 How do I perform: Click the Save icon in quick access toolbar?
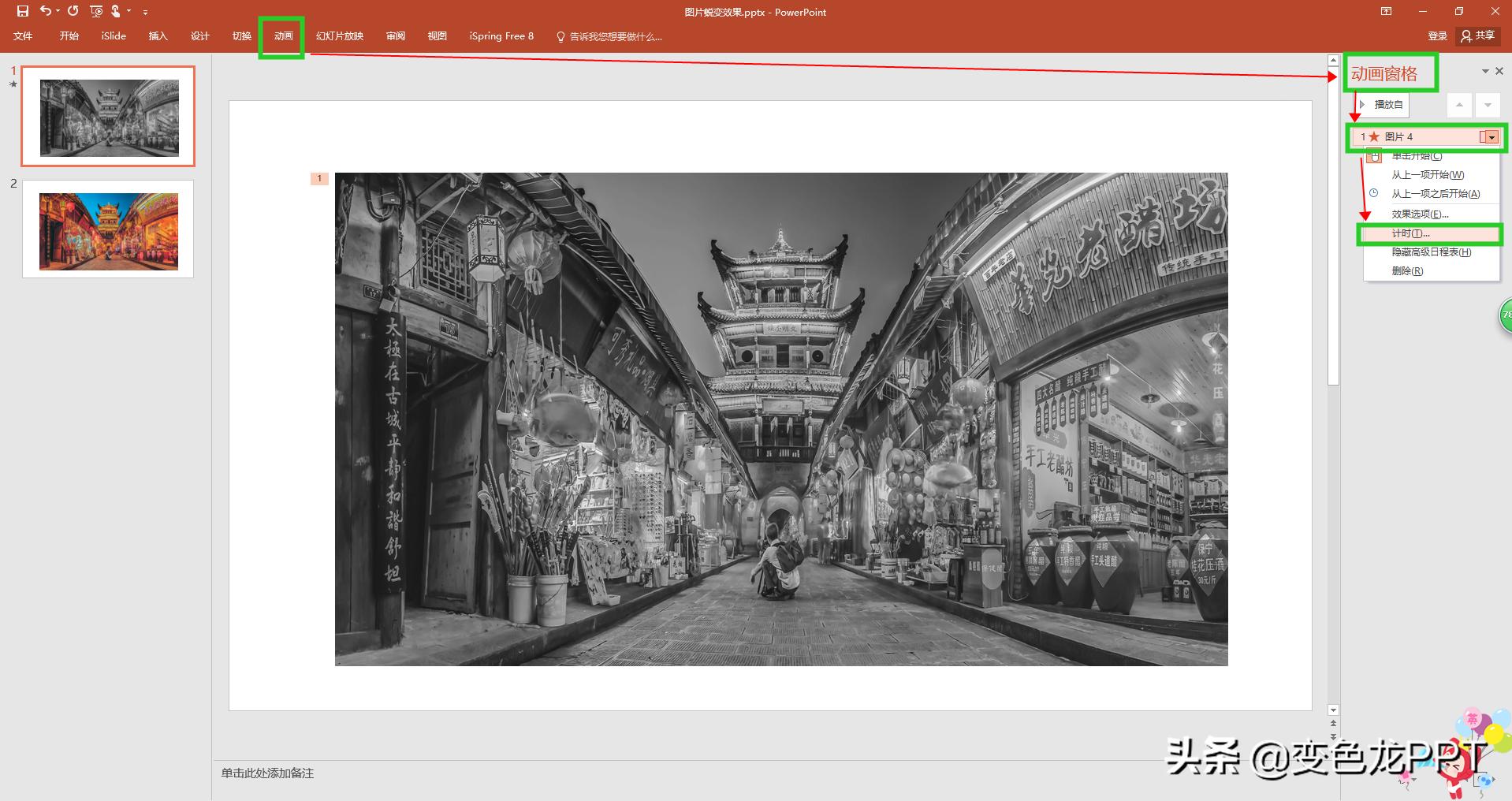[22, 11]
